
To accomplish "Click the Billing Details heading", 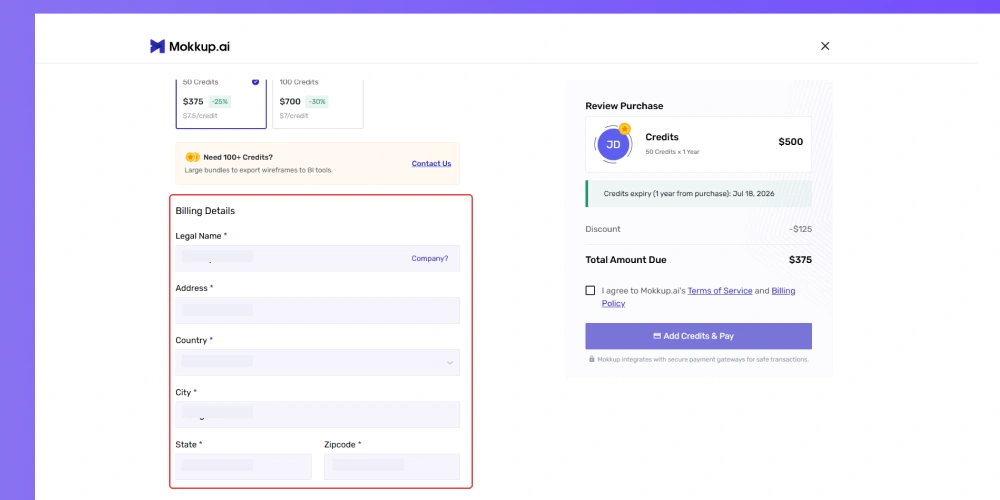I will [205, 210].
